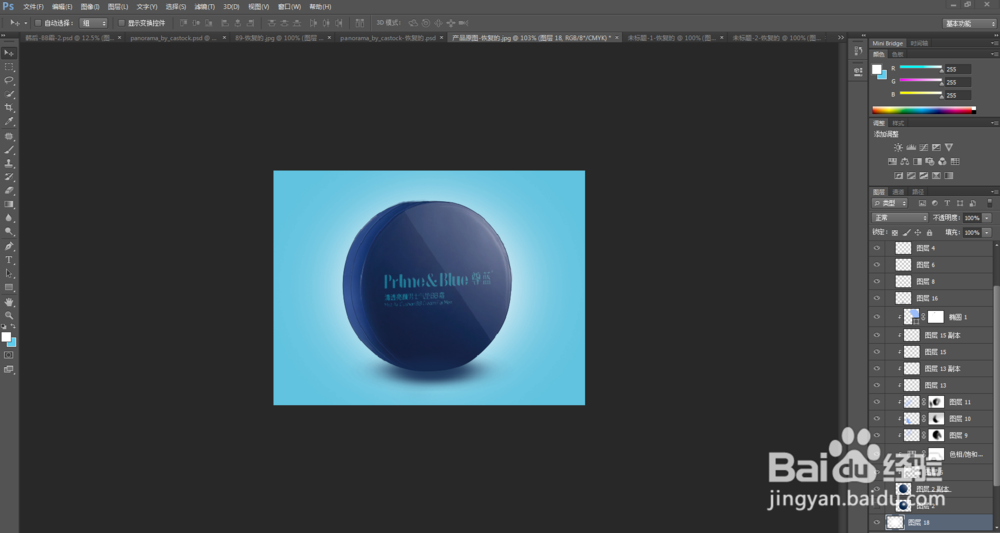The image size is (1000, 533).
Task: Click the G value input field
Action: [x=958, y=82]
